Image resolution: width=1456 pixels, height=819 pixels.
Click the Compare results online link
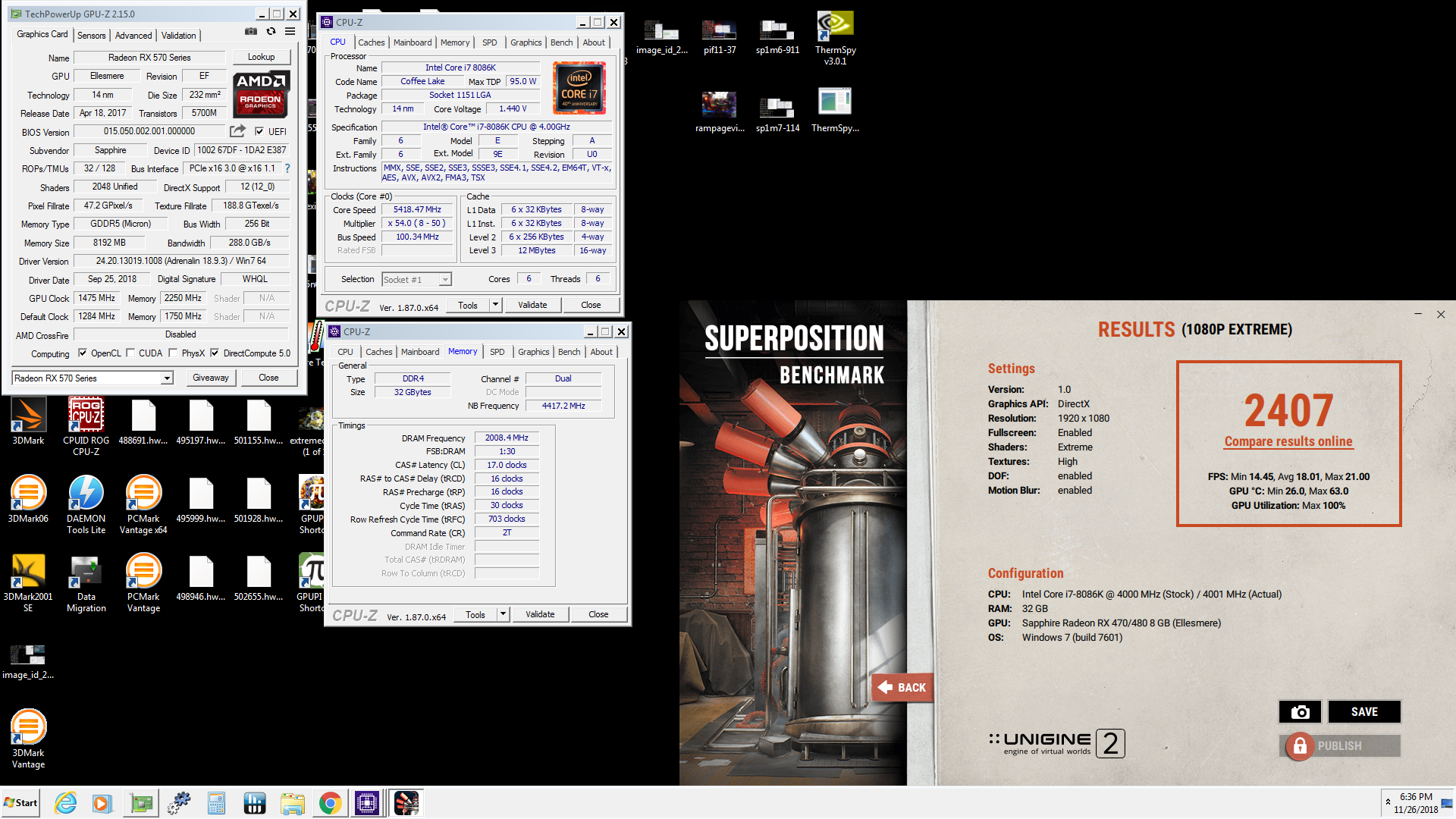point(1288,441)
